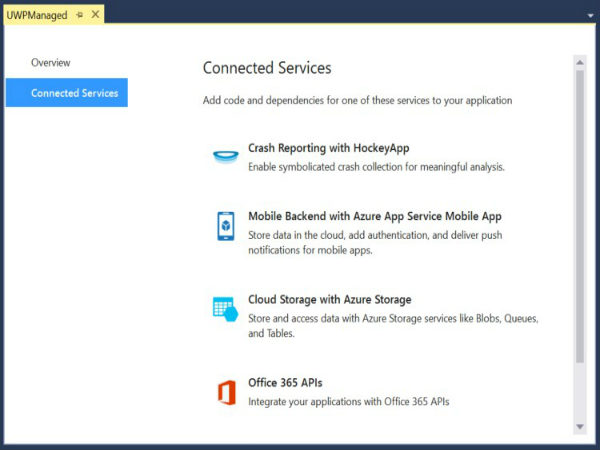Viewport: 600px width, 450px height.
Task: Select Connected Services in the sidebar
Action: (74, 93)
